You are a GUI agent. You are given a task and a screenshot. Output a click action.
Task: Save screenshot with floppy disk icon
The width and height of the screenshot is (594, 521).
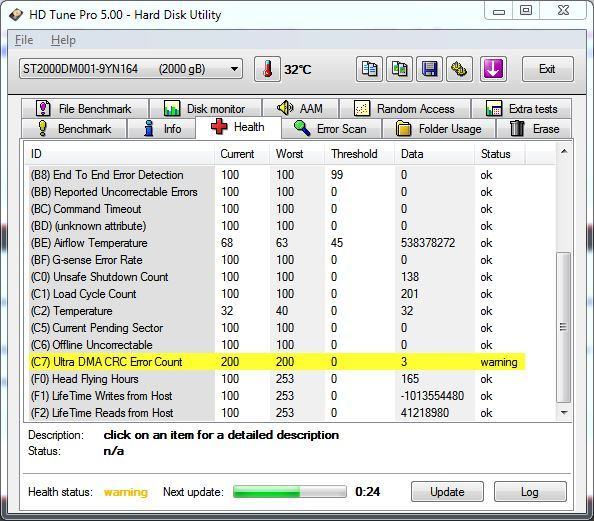pyautogui.click(x=429, y=69)
